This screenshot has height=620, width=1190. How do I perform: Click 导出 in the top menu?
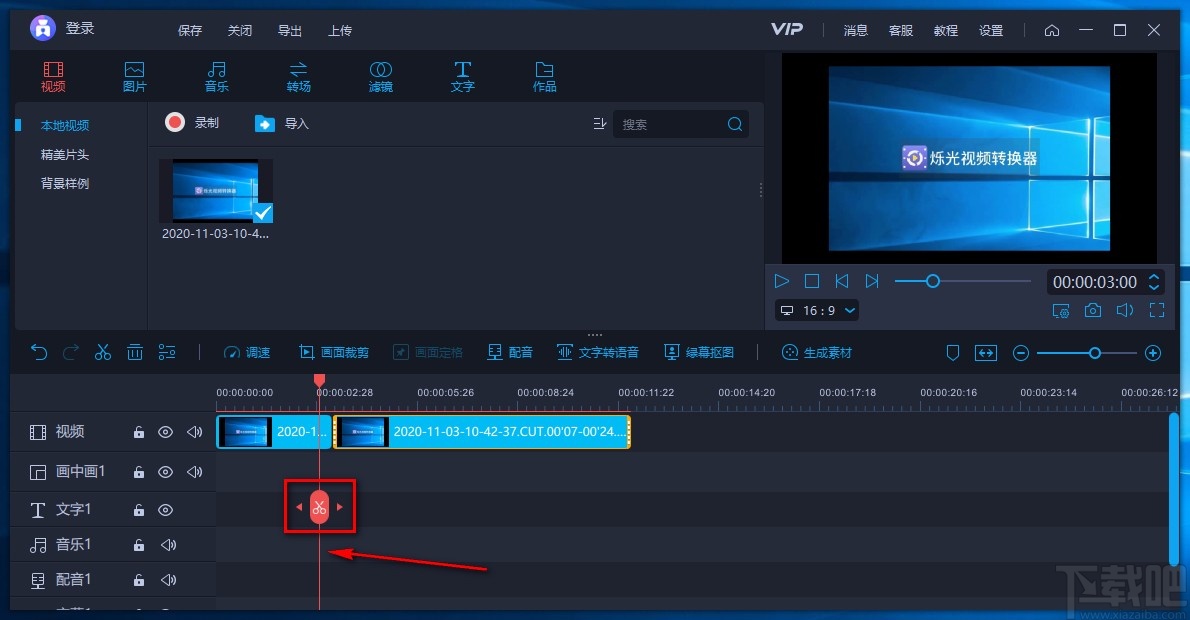pyautogui.click(x=290, y=30)
